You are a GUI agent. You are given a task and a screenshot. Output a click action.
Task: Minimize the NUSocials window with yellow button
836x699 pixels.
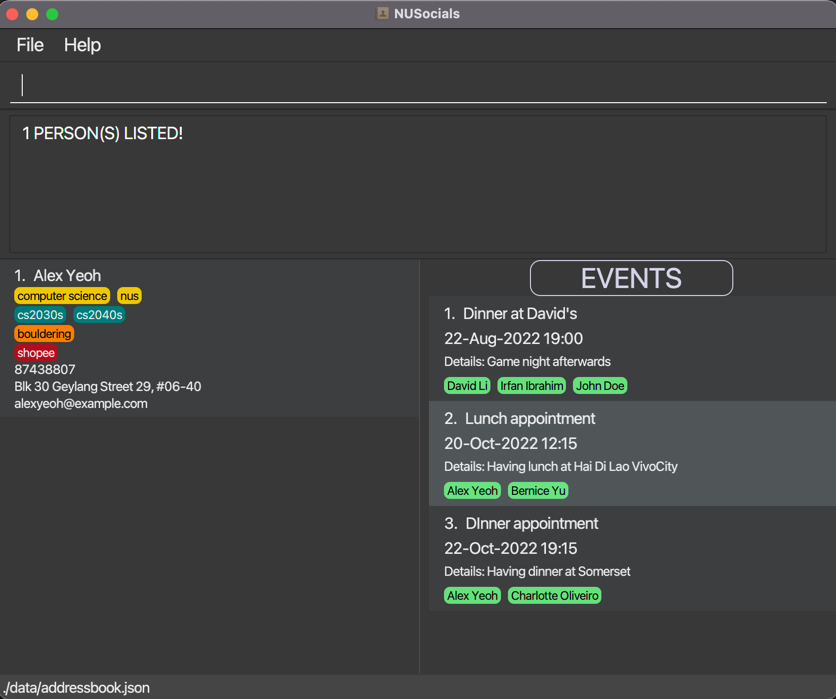click(32, 14)
